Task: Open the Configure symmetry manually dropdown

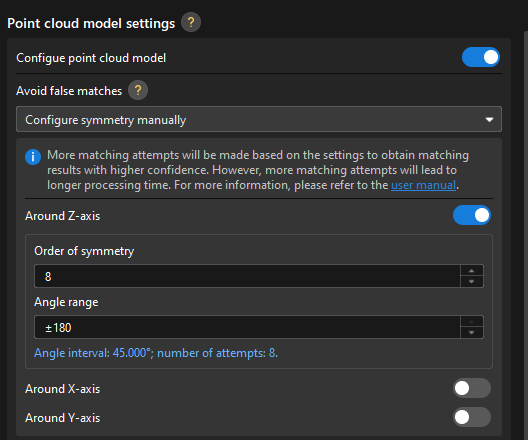Action: (x=259, y=120)
